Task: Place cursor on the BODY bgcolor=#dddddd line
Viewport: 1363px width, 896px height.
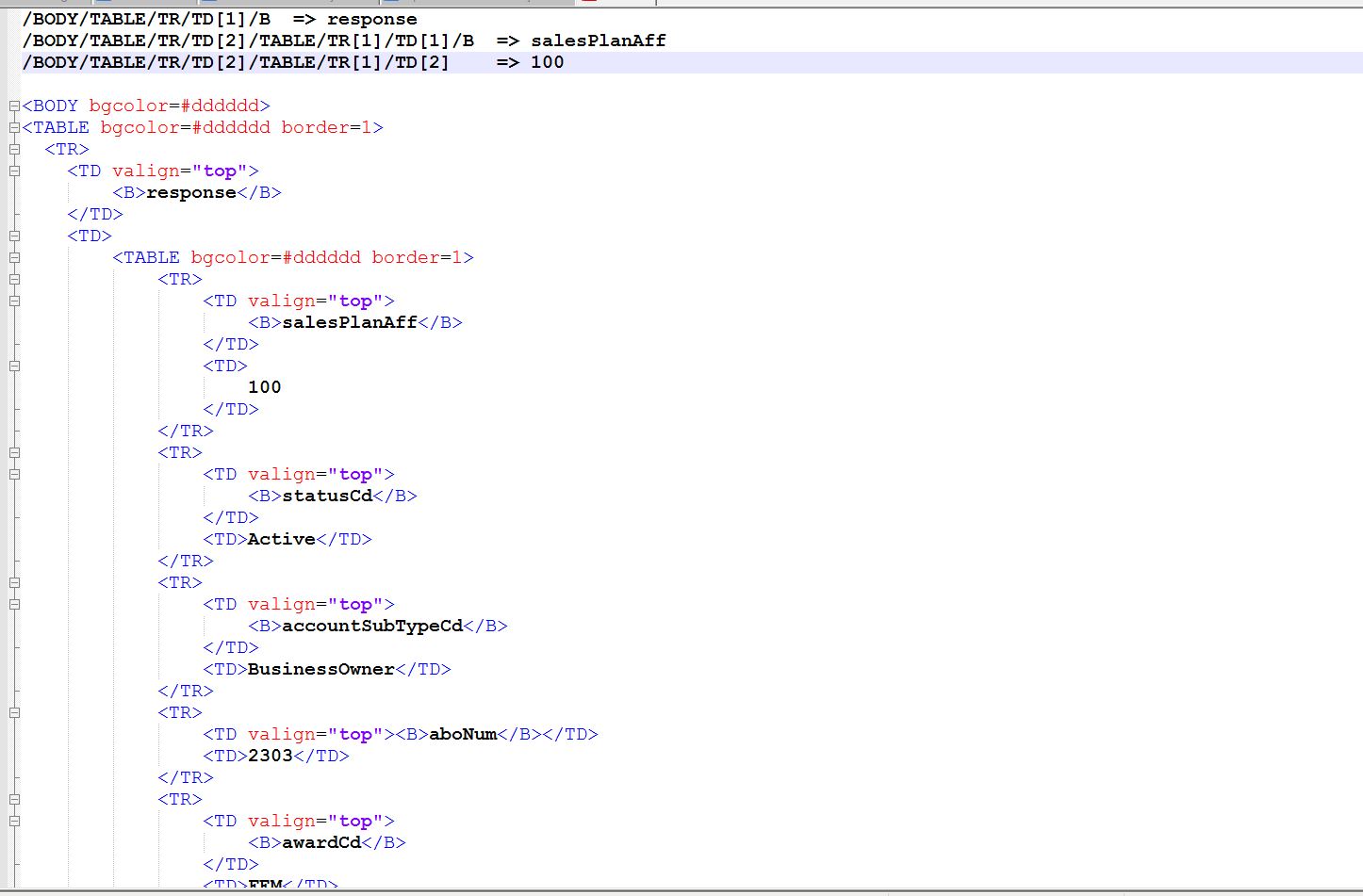Action: (x=146, y=106)
